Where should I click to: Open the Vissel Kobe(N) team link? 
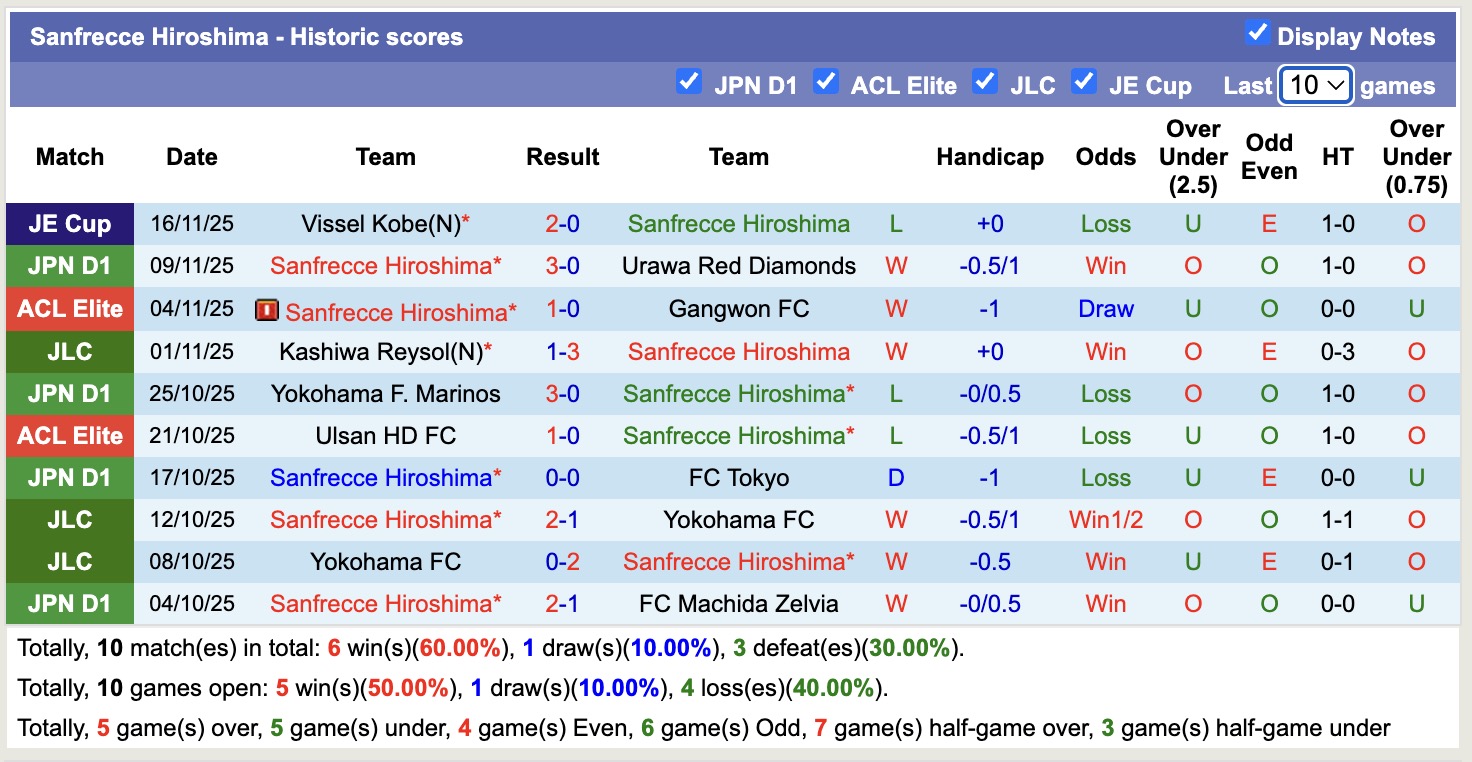pos(380,224)
